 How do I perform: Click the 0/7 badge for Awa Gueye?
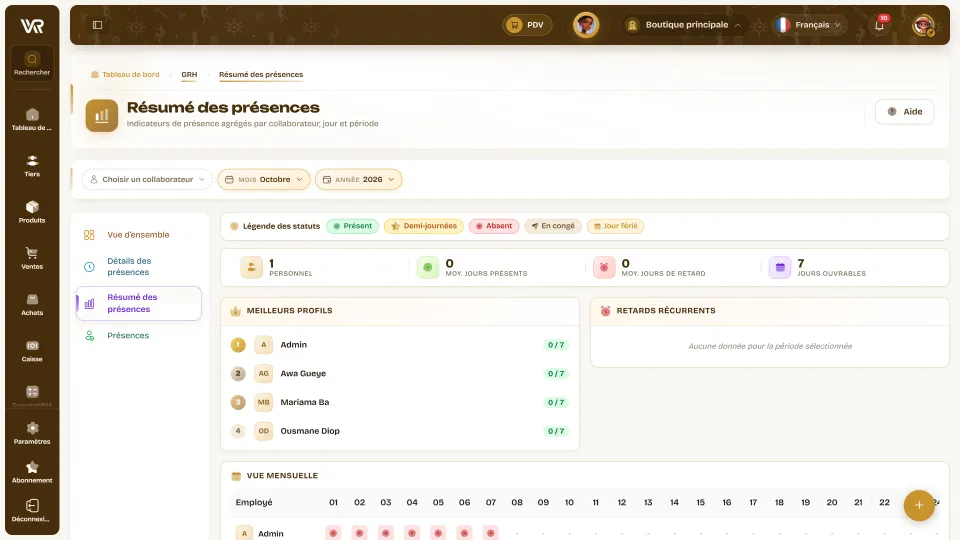[556, 373]
